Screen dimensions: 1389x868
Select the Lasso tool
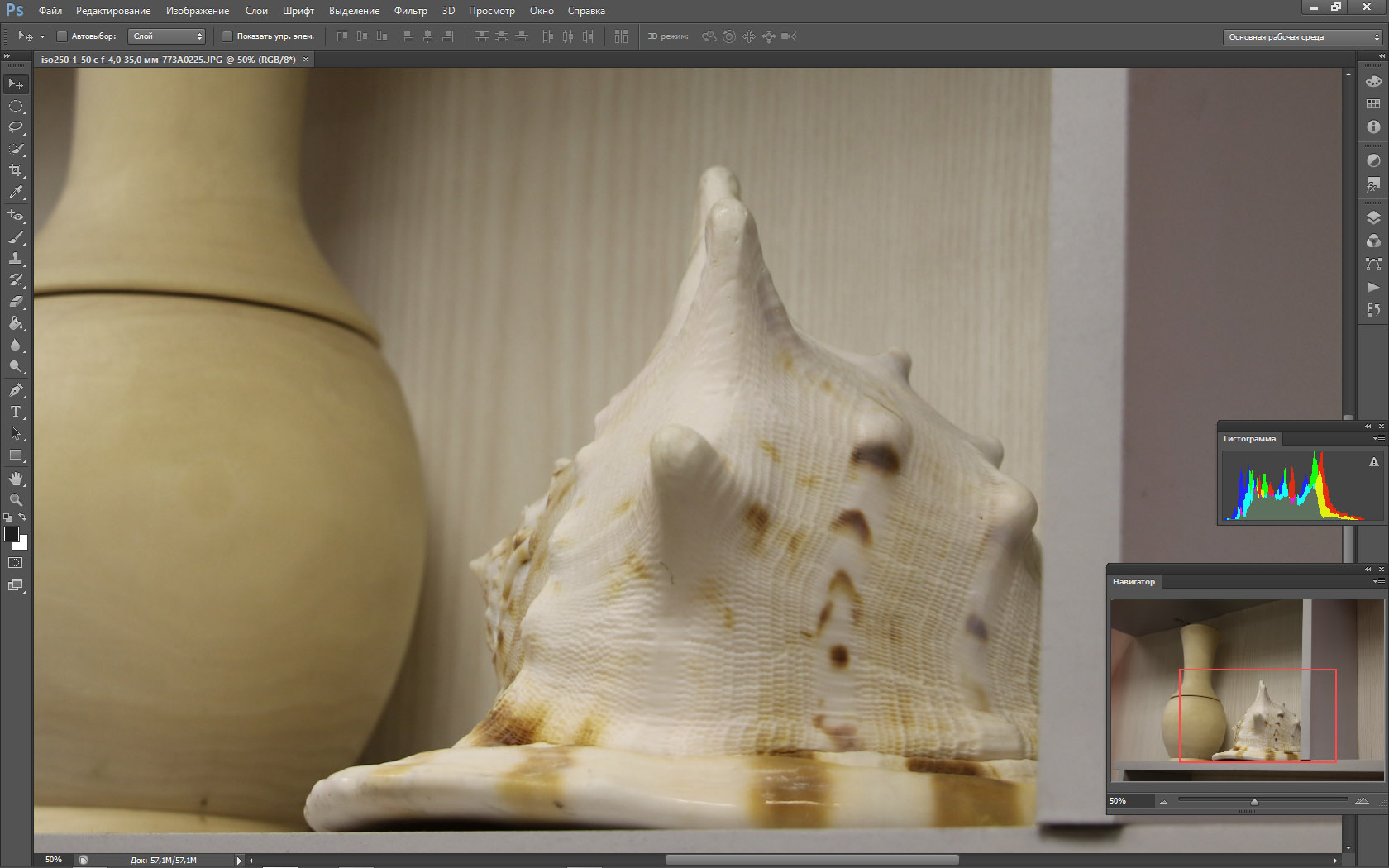coord(16,127)
